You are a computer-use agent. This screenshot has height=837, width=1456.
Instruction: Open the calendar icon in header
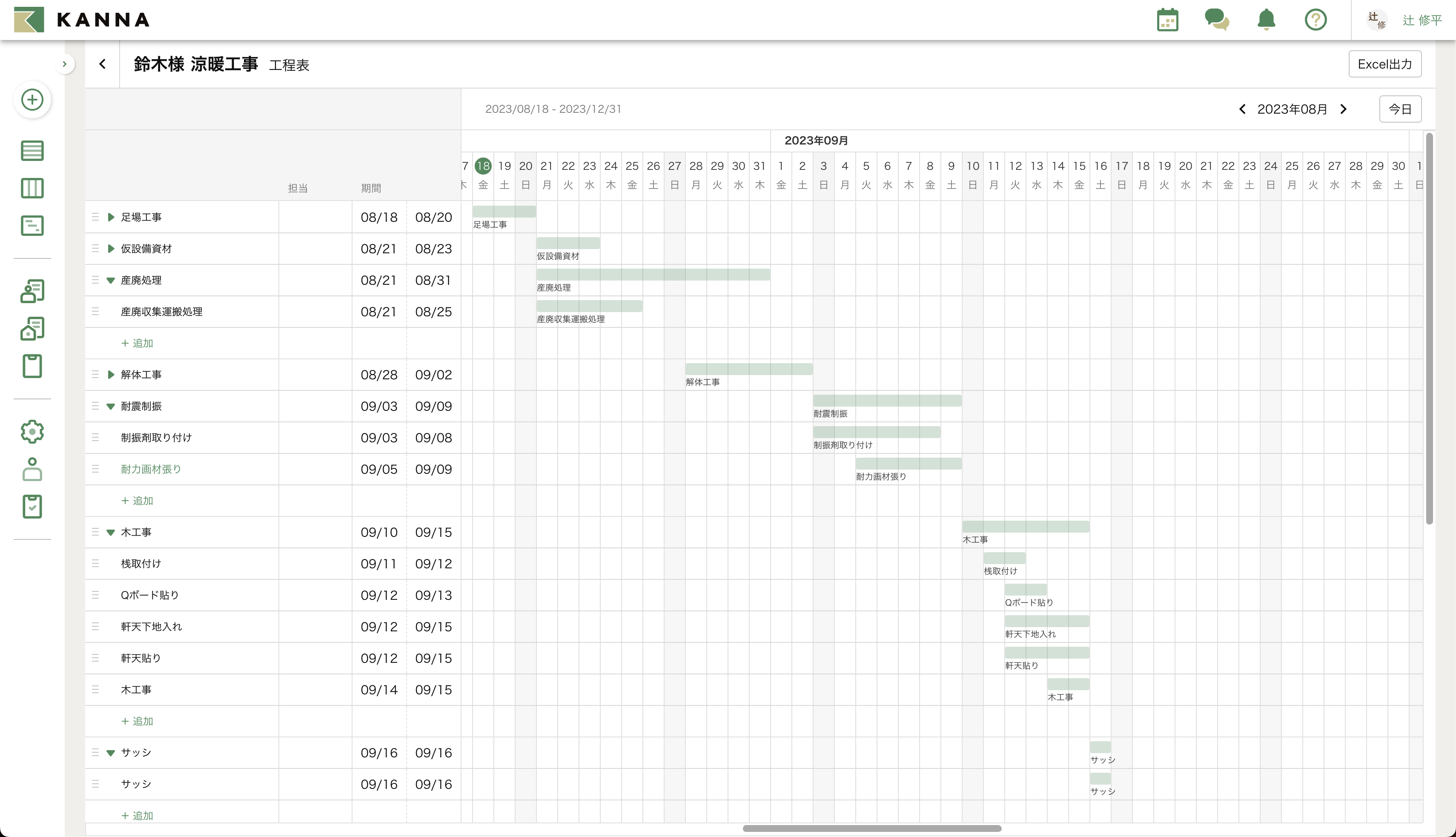pos(1167,20)
